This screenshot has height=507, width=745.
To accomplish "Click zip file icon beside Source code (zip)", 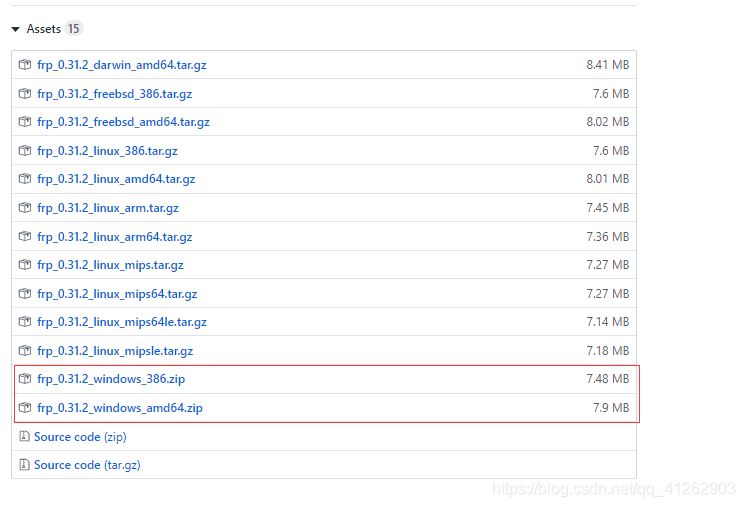I will (24, 436).
